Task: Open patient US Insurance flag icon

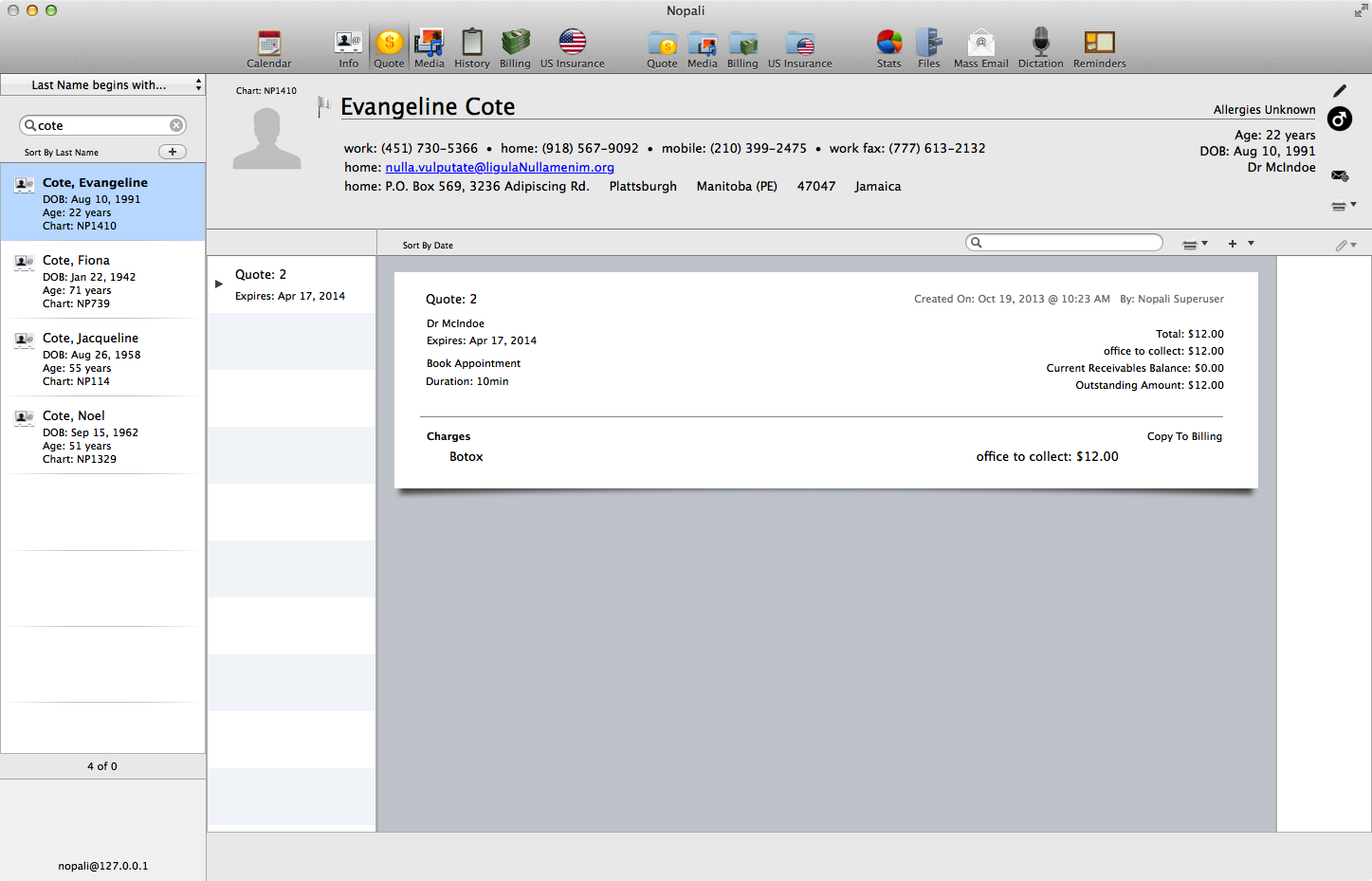Action: 572,48
